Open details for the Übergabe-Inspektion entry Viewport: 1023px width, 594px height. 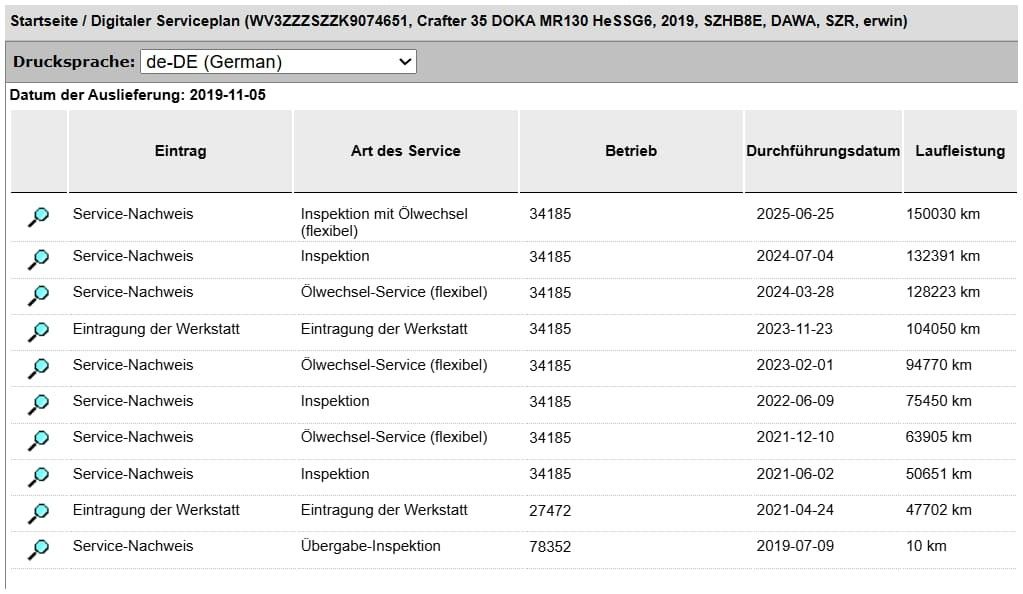38,550
